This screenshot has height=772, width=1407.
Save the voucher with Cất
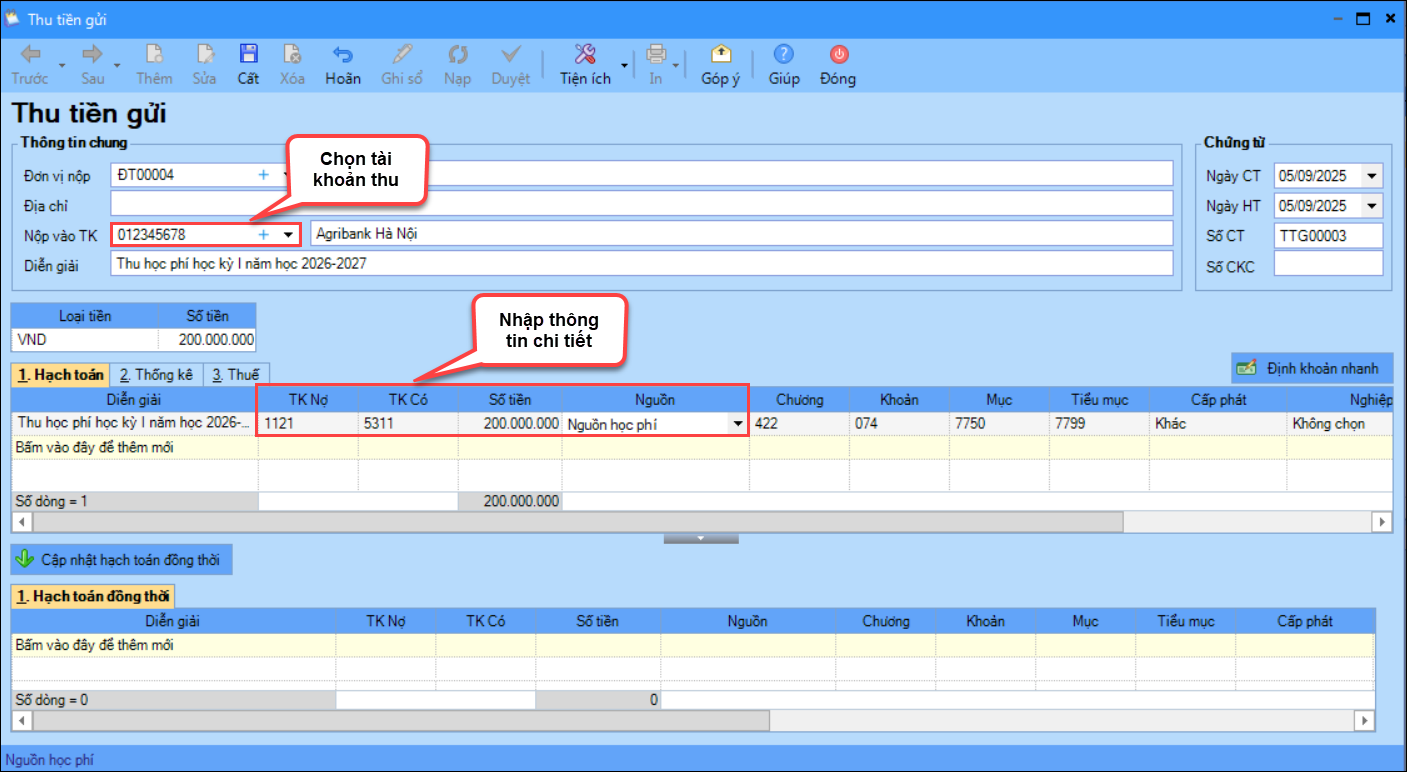tap(248, 65)
